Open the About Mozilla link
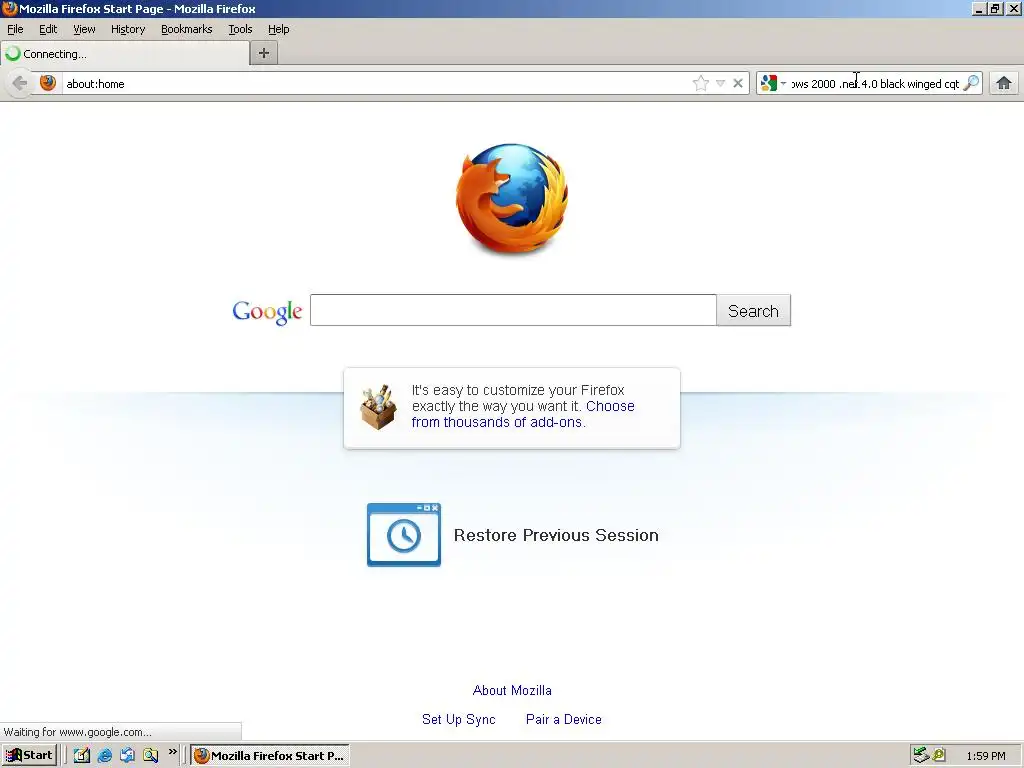Viewport: 1024px width, 768px height. click(x=512, y=690)
